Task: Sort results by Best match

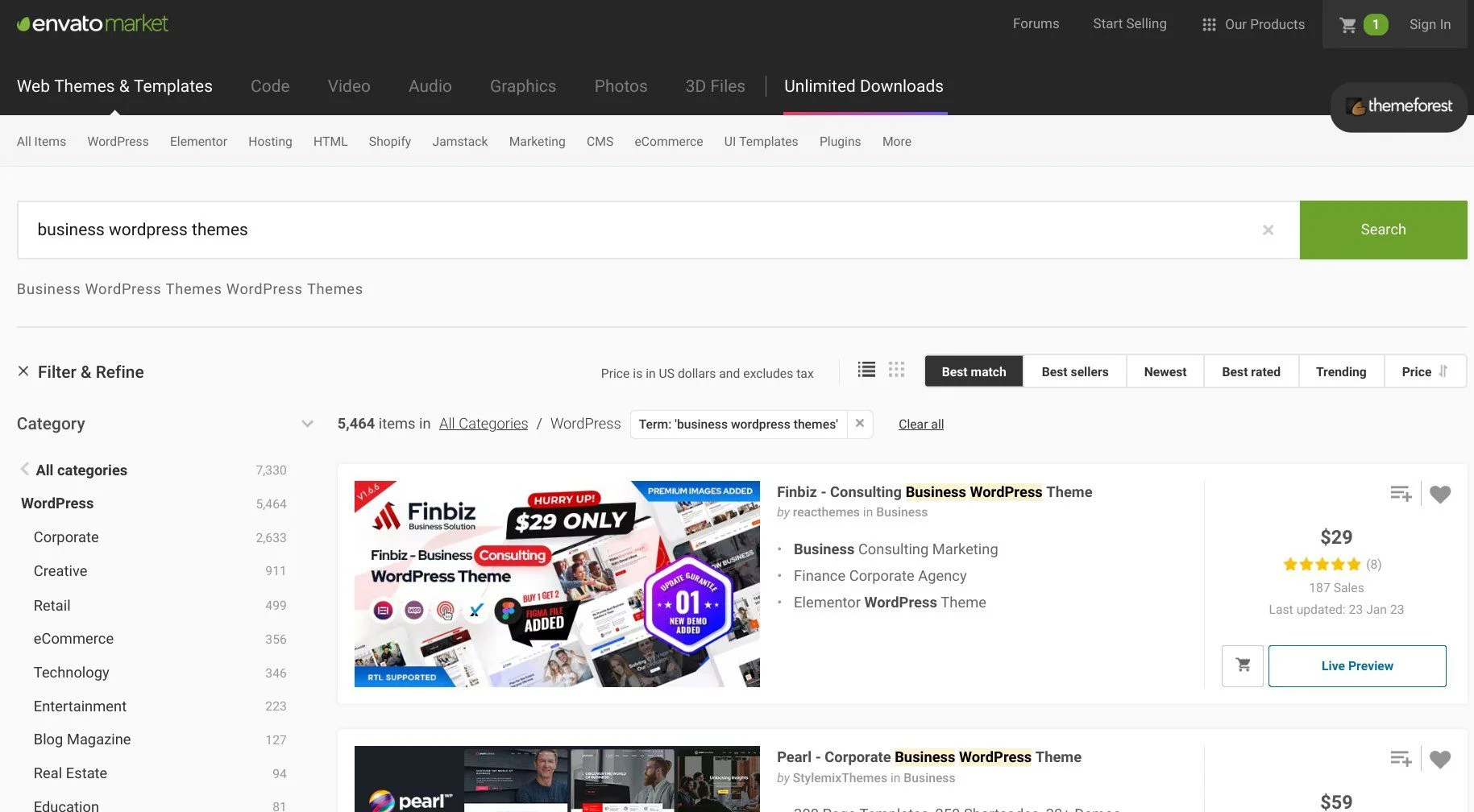Action: [x=974, y=371]
